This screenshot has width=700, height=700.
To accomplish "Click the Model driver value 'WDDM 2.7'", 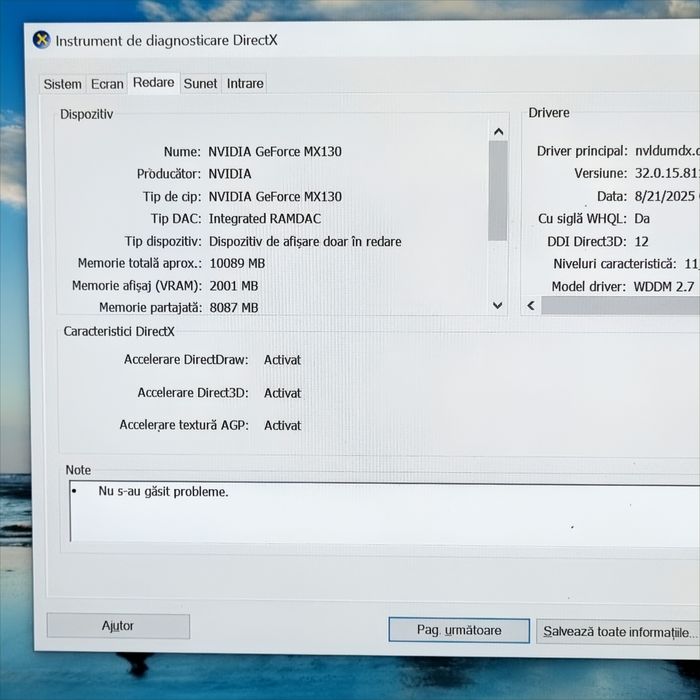I will pos(664,287).
